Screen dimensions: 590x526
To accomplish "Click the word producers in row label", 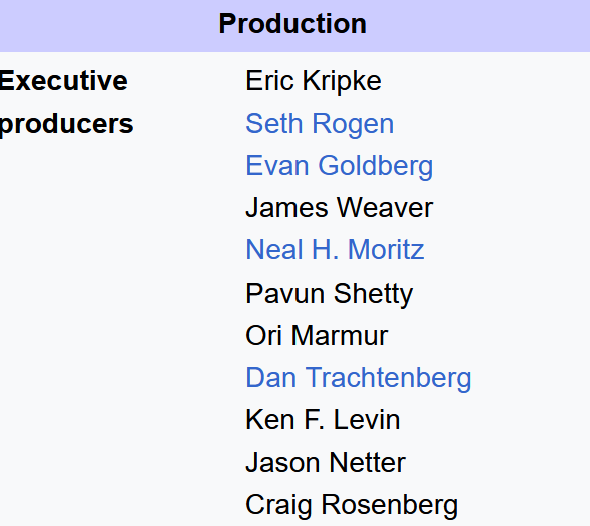I will point(66,125).
